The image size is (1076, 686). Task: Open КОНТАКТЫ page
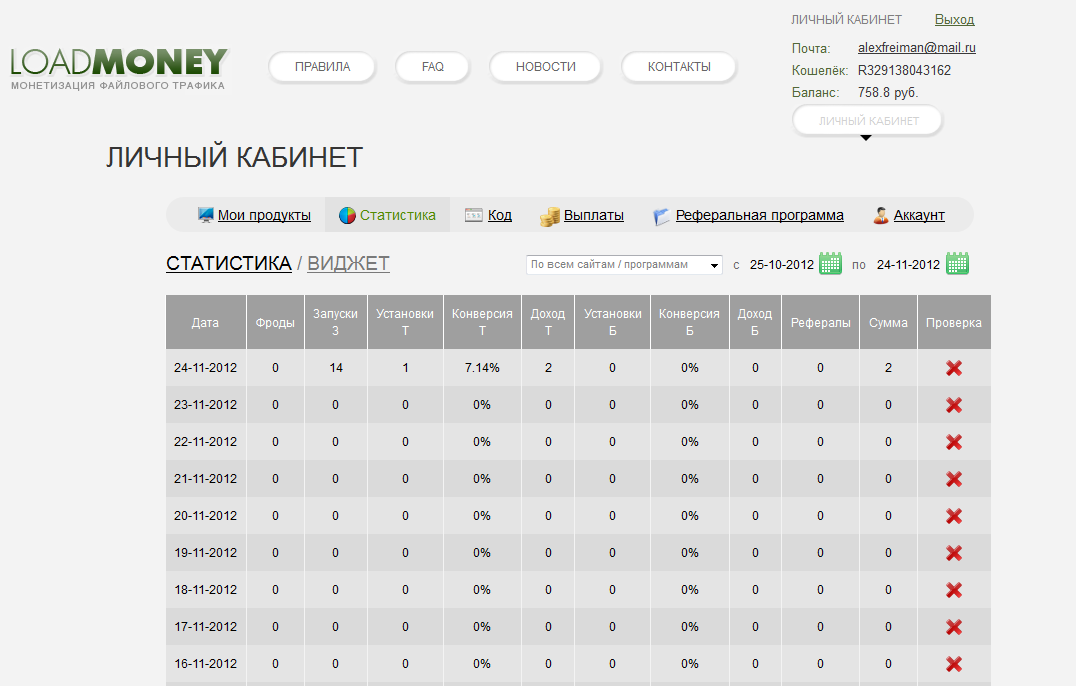pos(679,67)
